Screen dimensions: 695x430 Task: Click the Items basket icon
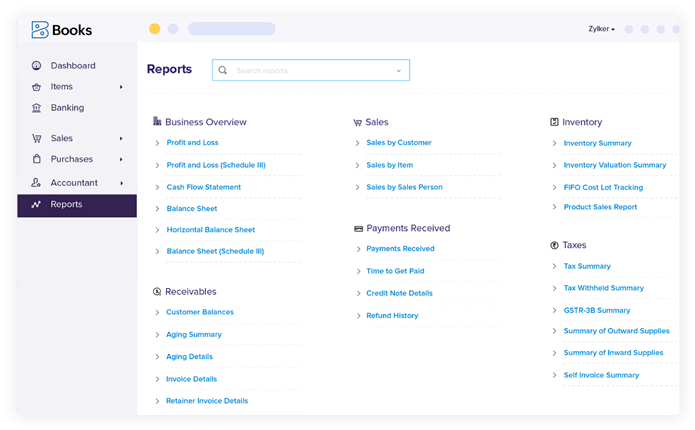(36, 87)
